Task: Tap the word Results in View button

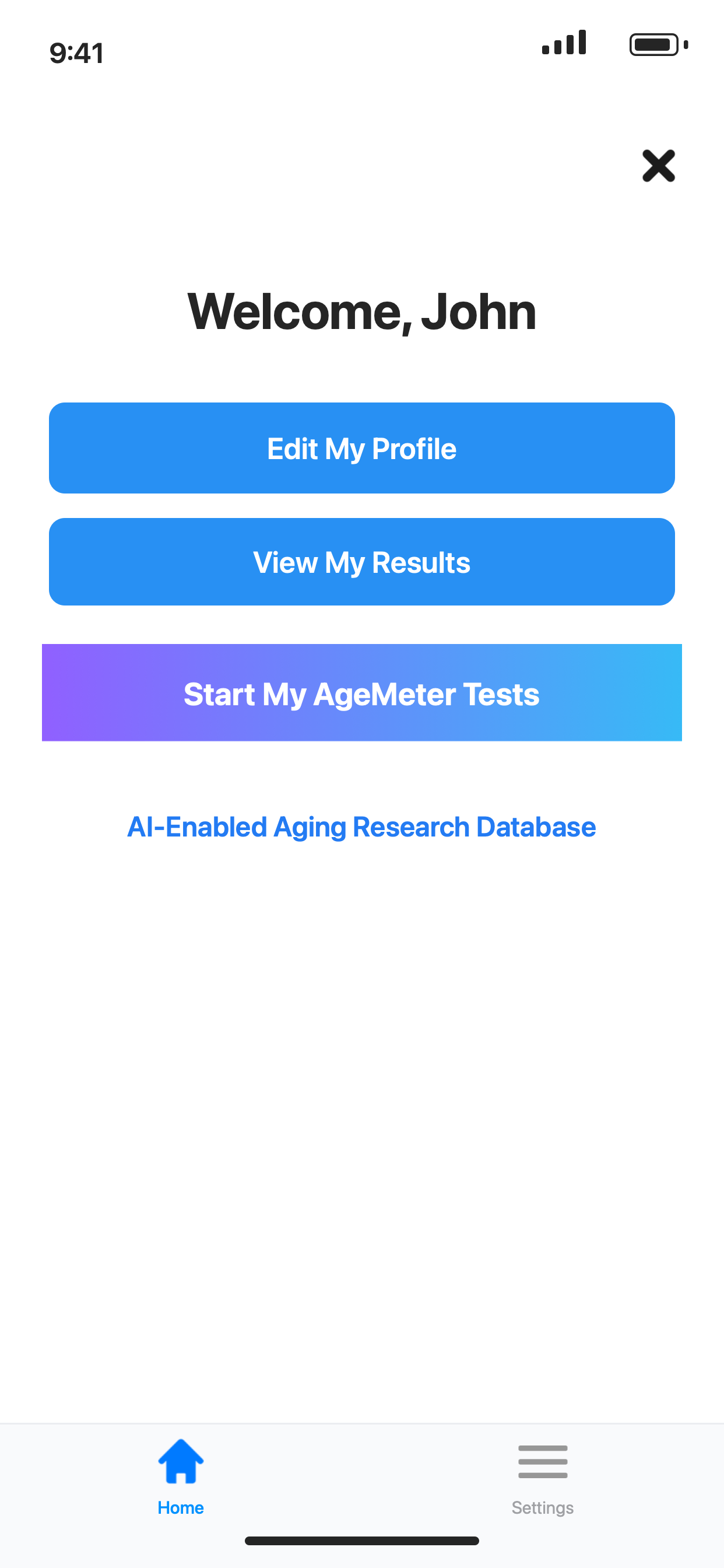Action: click(x=421, y=562)
